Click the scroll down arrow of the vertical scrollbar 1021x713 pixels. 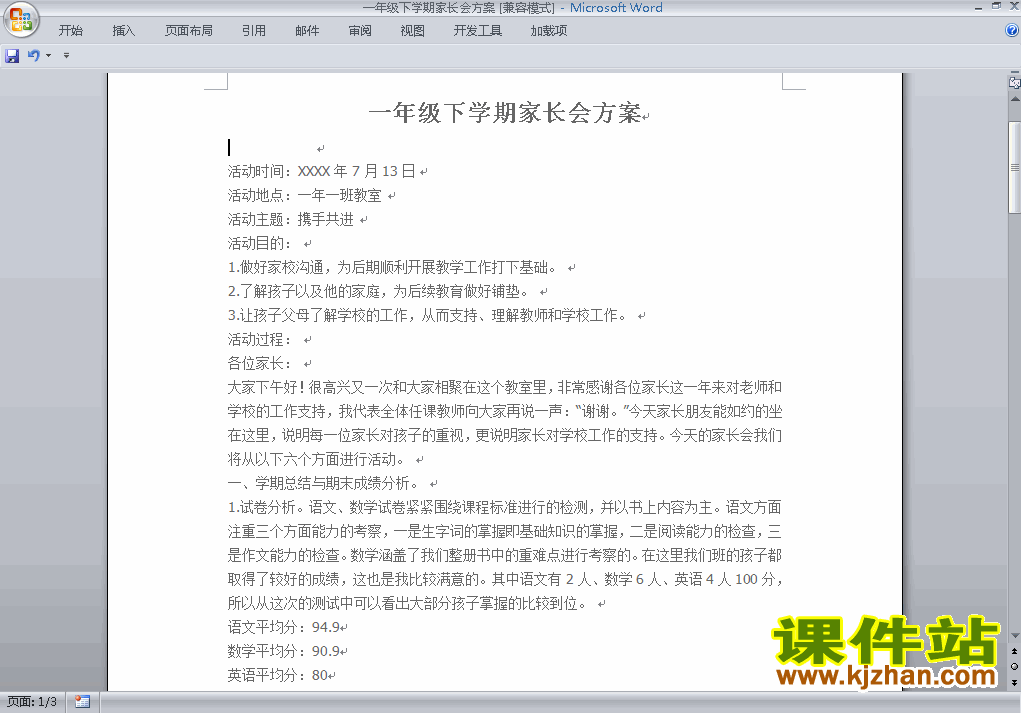1014,636
